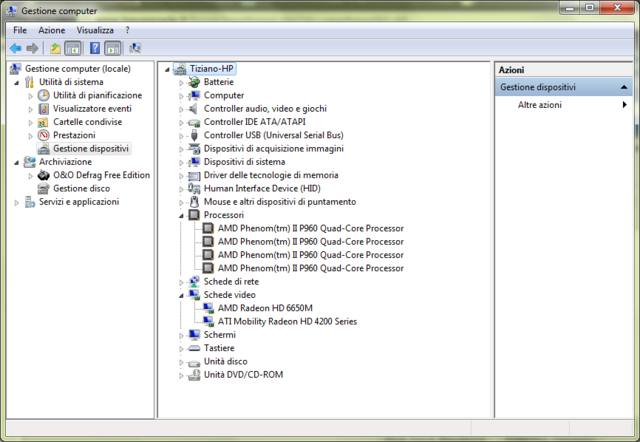
Task: Collapse the Schede video category
Action: [x=182, y=295]
